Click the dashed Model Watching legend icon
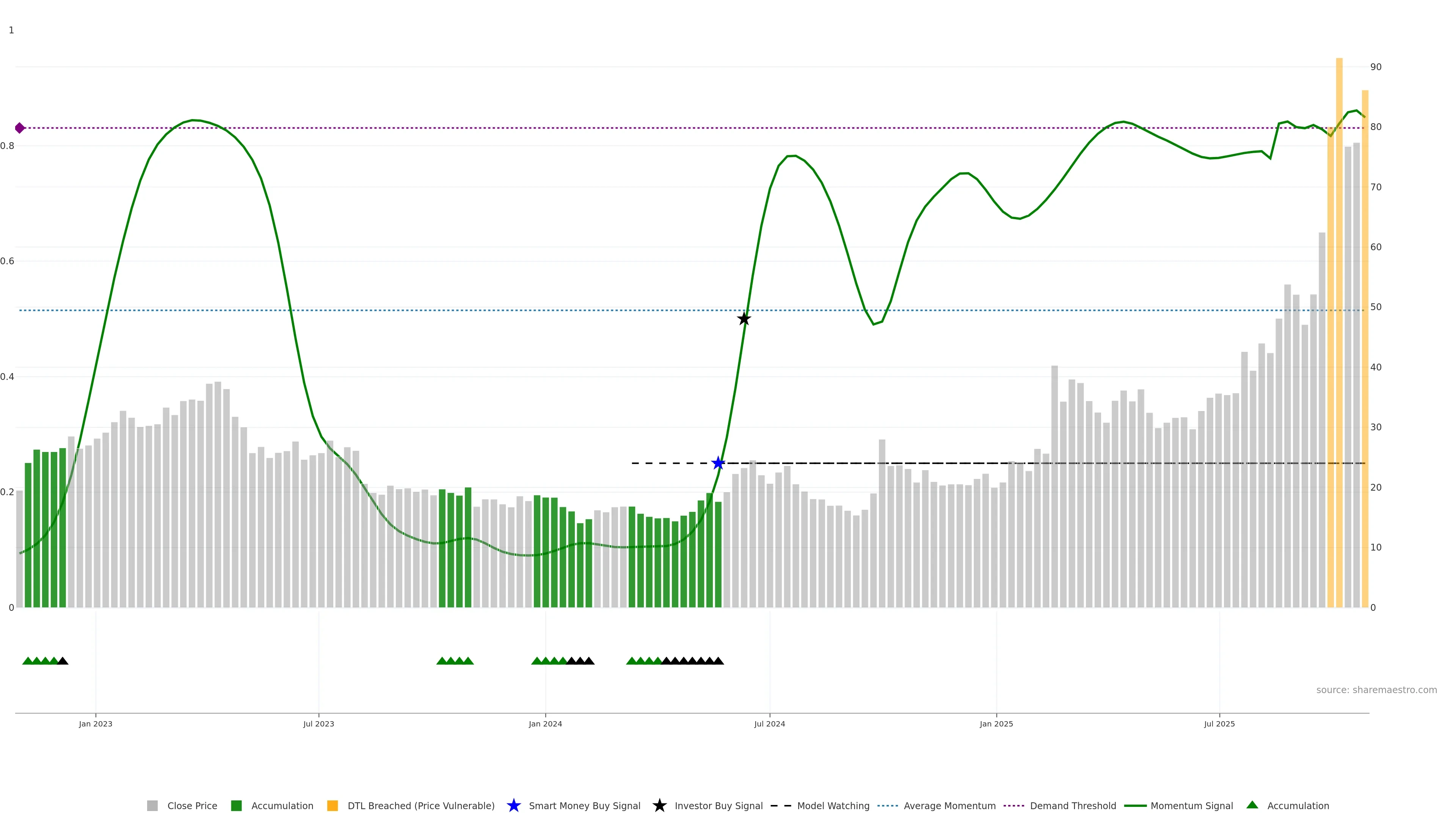The width and height of the screenshot is (1456, 819). 781,805
